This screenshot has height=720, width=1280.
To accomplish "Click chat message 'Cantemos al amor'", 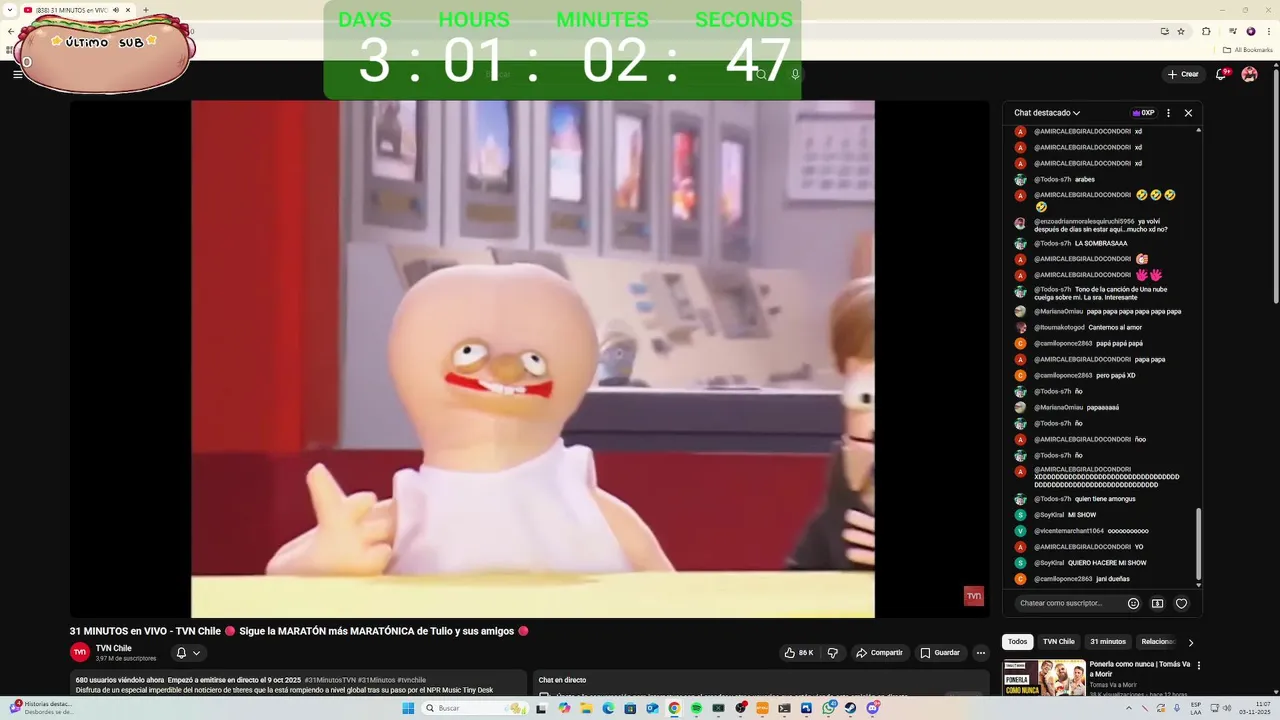I will 1115,327.
